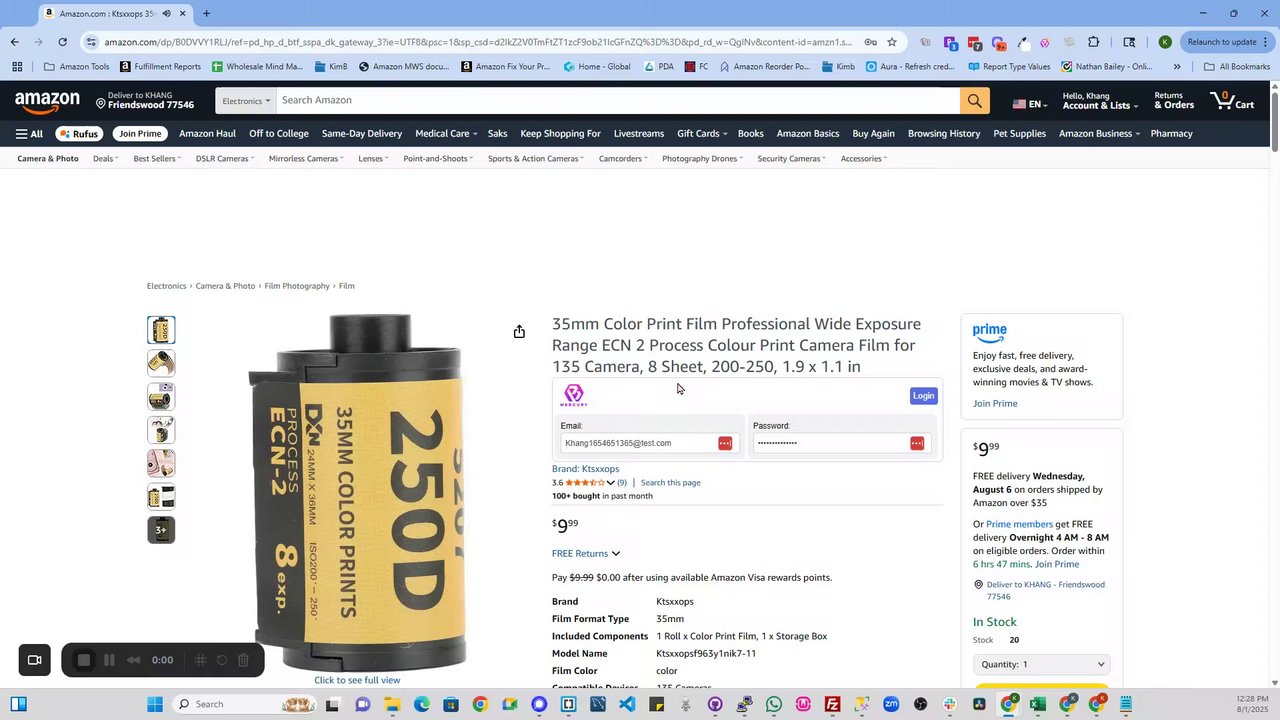Open the Medical Care nav dropdown
Screen dimensions: 1280x720
[446, 134]
